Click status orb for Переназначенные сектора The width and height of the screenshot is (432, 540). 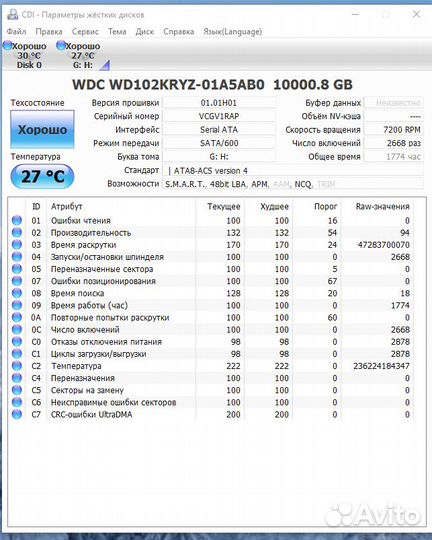17,269
